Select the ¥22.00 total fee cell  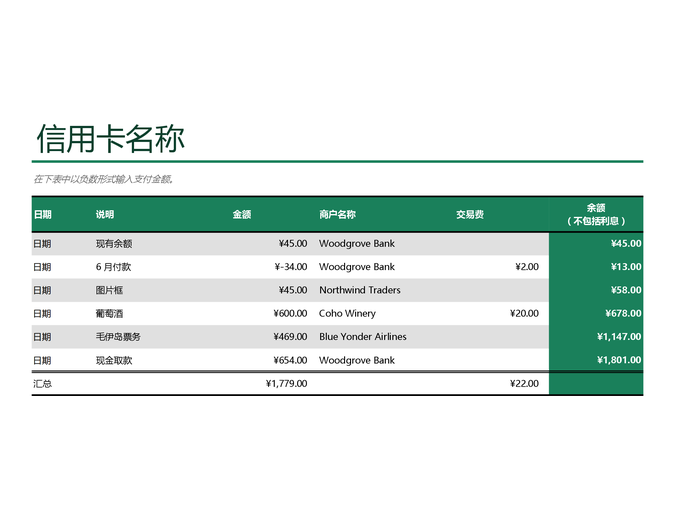point(524,384)
